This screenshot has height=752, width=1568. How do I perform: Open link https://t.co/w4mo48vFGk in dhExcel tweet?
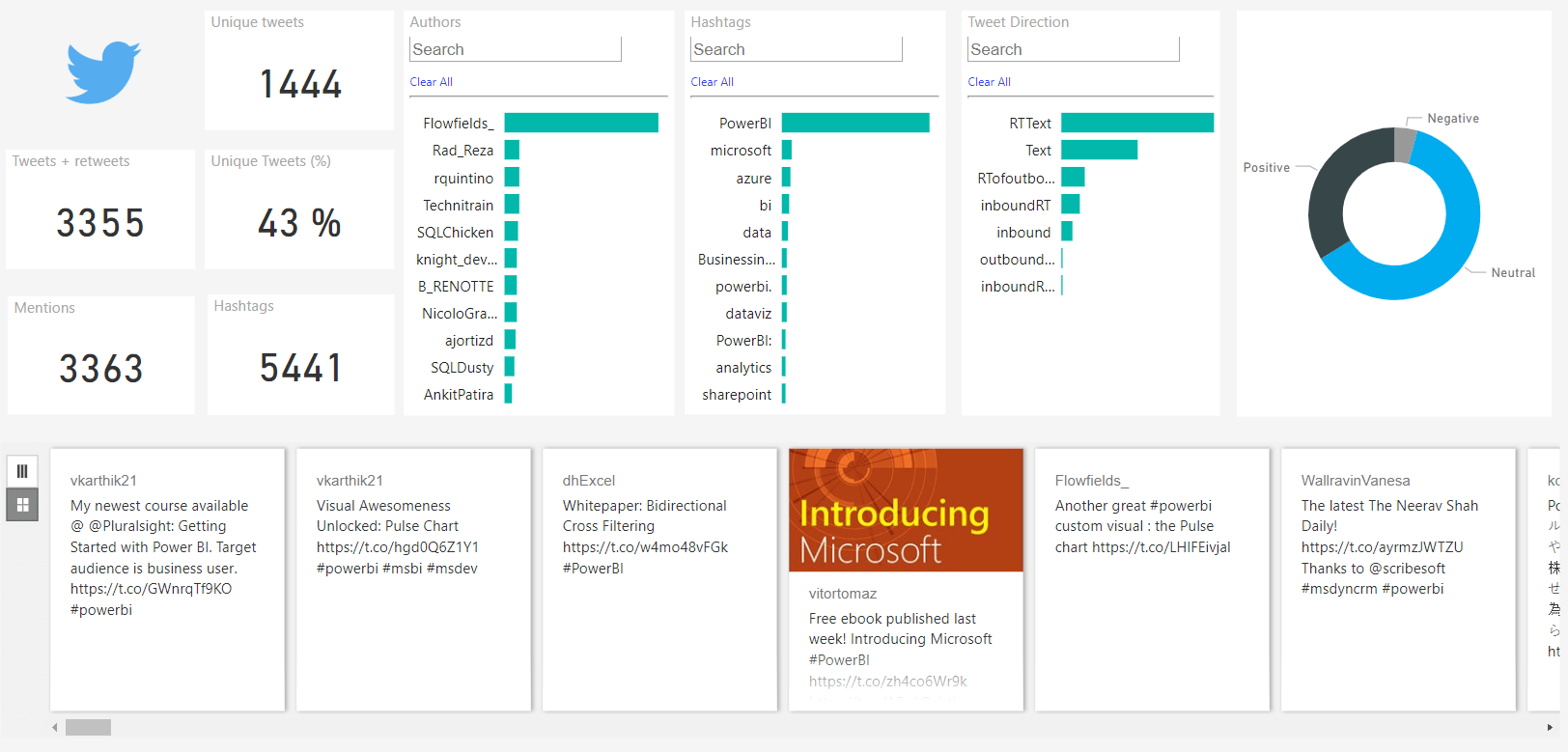645,547
